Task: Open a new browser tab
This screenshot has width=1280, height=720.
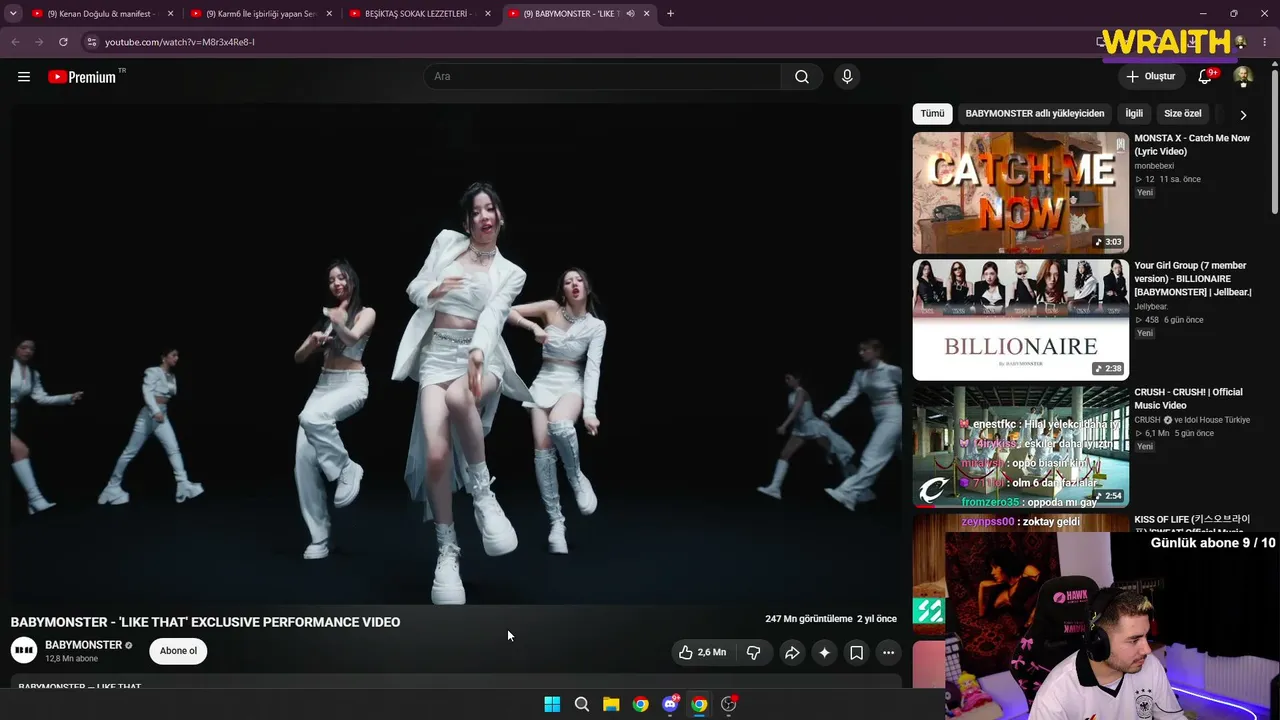Action: point(670,14)
